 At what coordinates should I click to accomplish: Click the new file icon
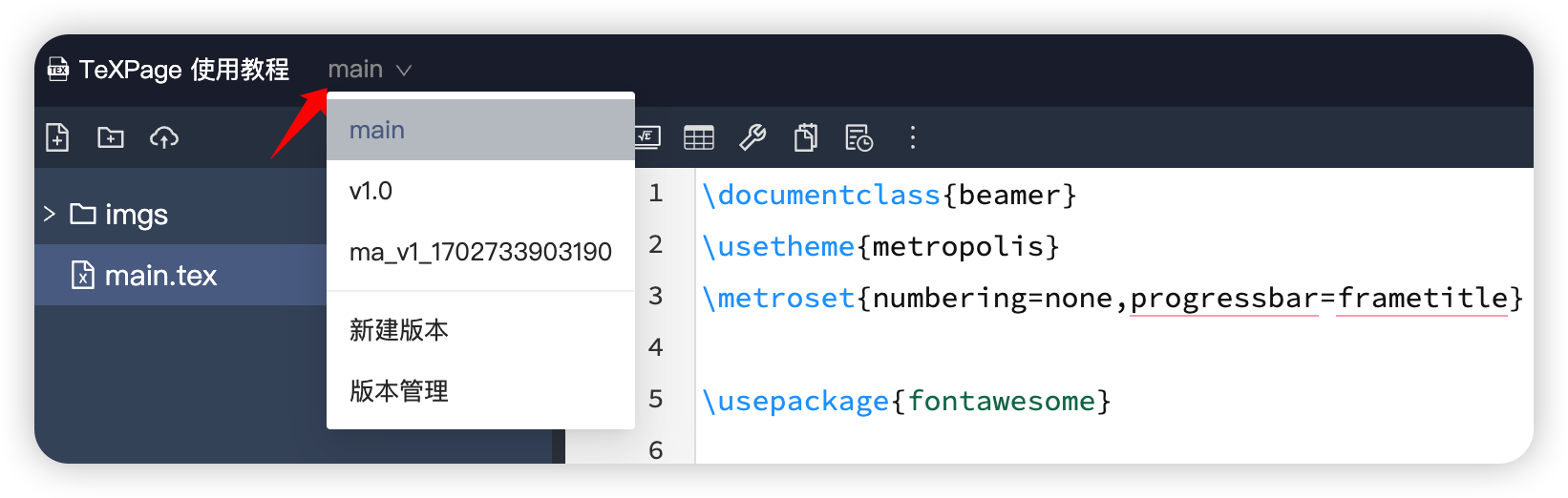click(57, 138)
